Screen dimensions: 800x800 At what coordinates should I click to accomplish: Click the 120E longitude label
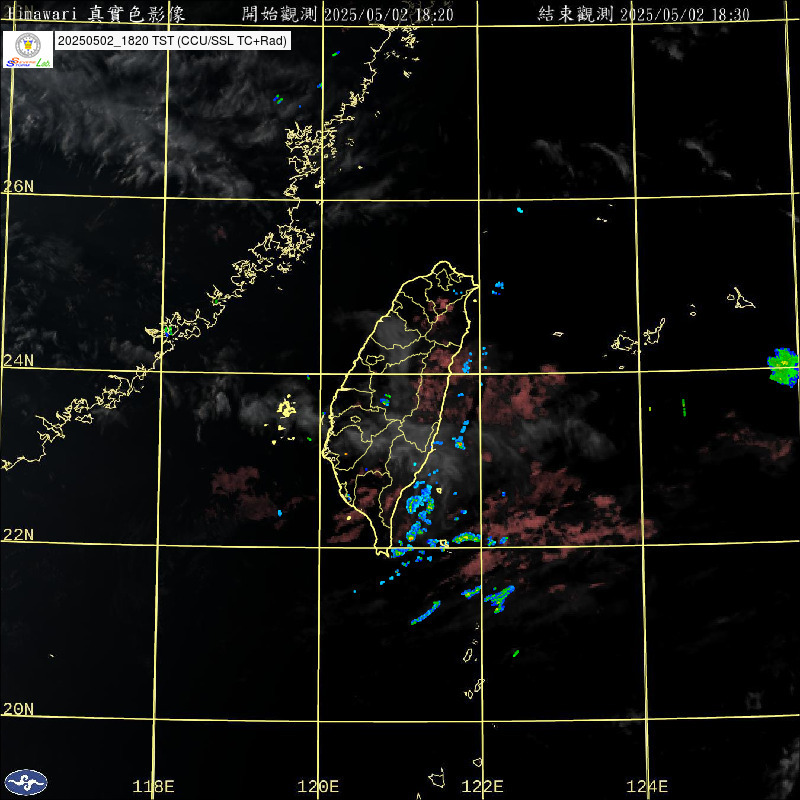tap(318, 786)
